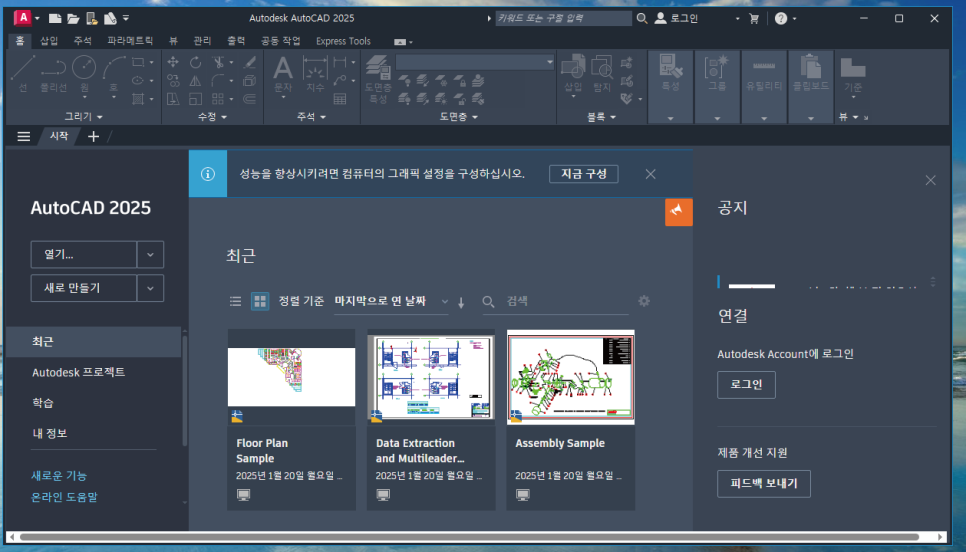Select the Scale tool

click(x=195, y=99)
